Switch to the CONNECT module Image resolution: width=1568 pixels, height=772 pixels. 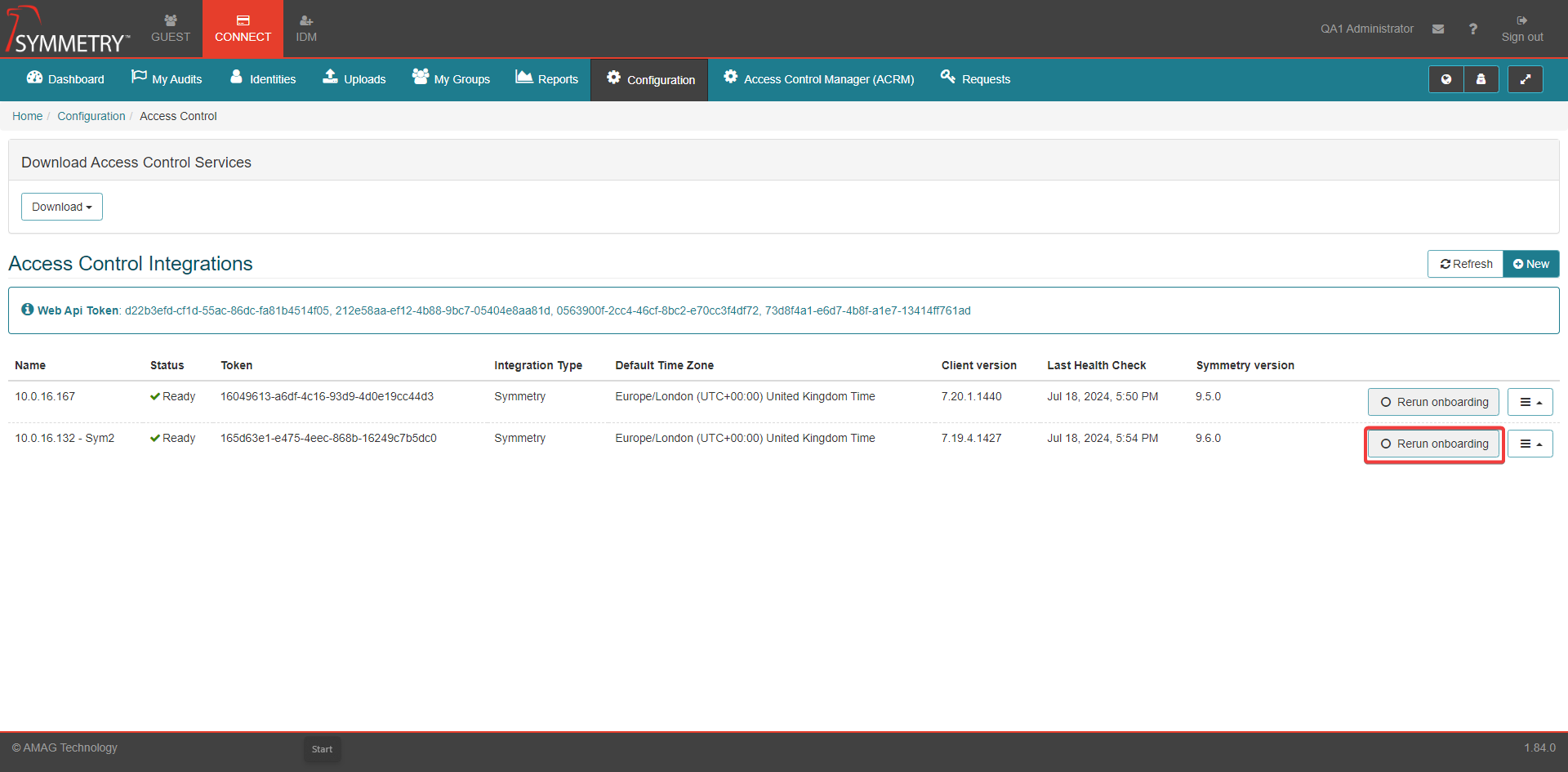243,29
